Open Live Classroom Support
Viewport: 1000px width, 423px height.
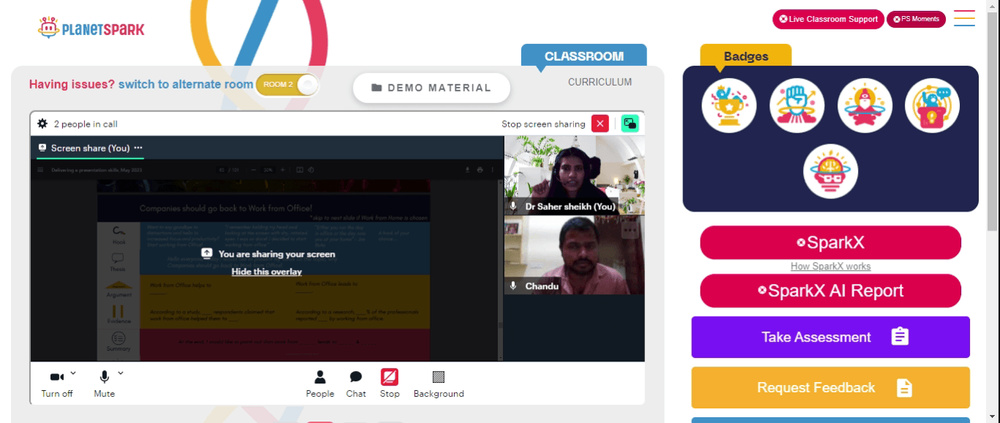(x=828, y=19)
